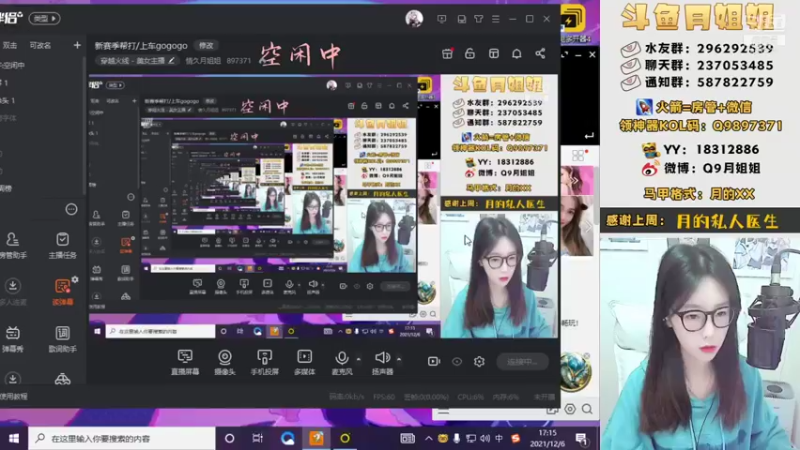This screenshot has width=800, height=450.
Task: Click the 未开播 status text
Action: coord(544,396)
